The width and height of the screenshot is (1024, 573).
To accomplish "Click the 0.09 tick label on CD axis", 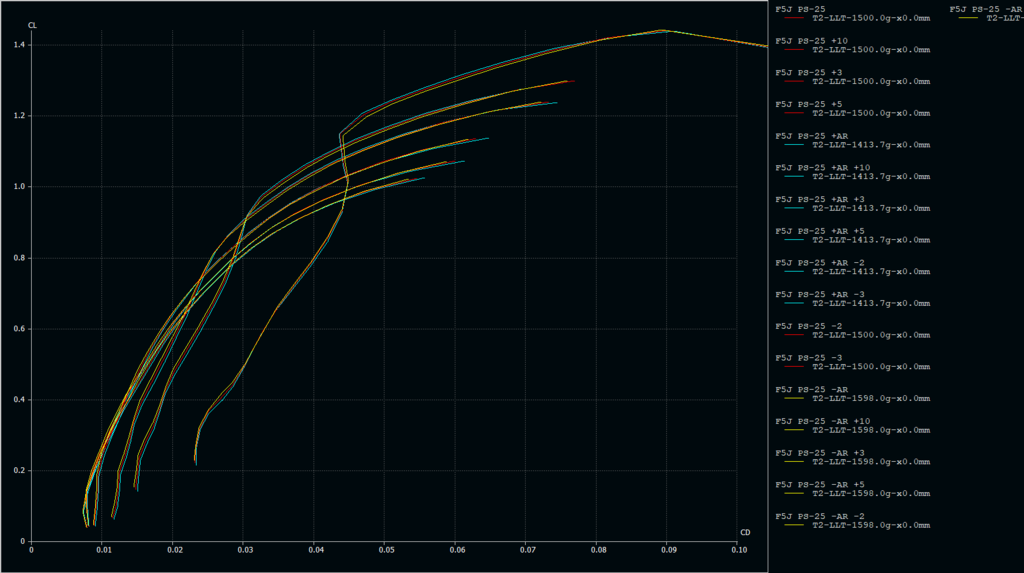I will click(x=668, y=549).
